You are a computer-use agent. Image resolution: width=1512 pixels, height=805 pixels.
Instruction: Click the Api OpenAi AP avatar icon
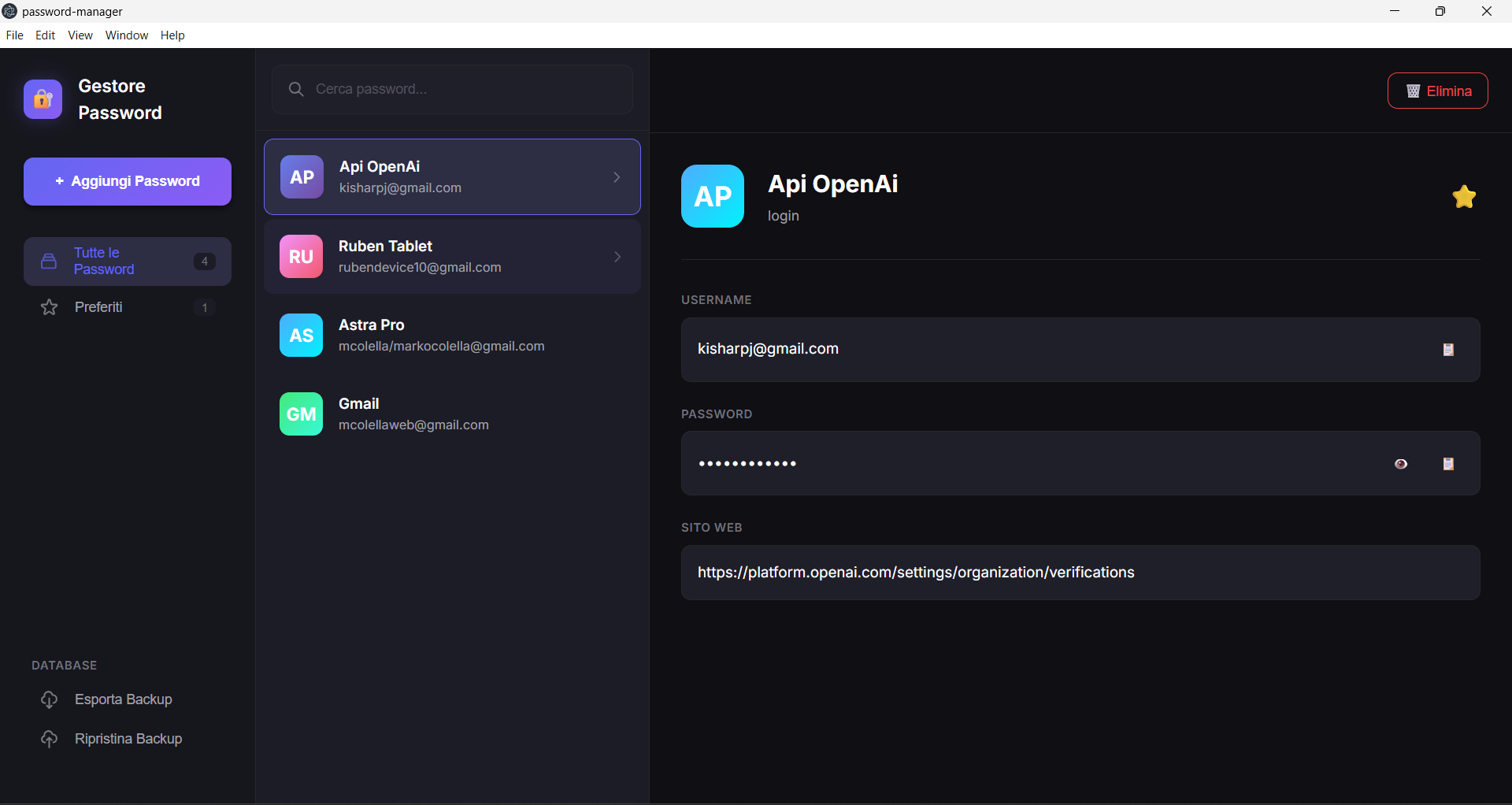point(302,176)
